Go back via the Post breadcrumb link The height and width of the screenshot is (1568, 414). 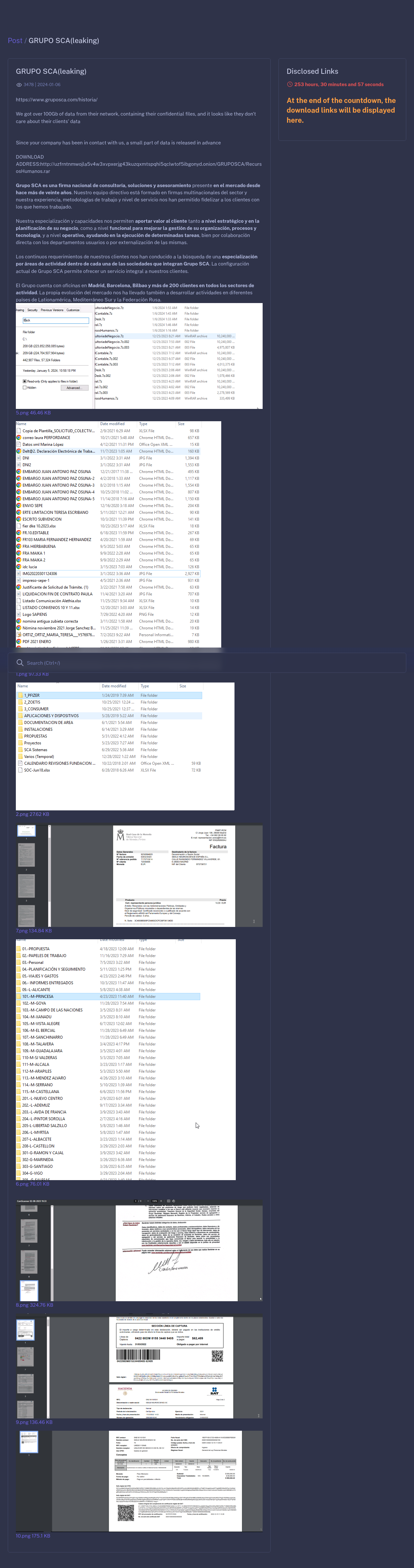coord(15,41)
